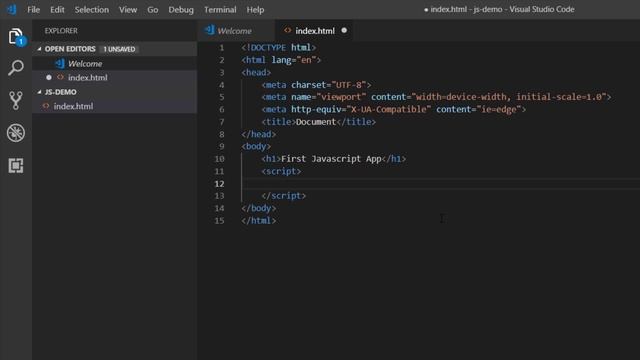Open index.html under JS-DEMO folder
The height and width of the screenshot is (360, 640).
tap(115, 106)
